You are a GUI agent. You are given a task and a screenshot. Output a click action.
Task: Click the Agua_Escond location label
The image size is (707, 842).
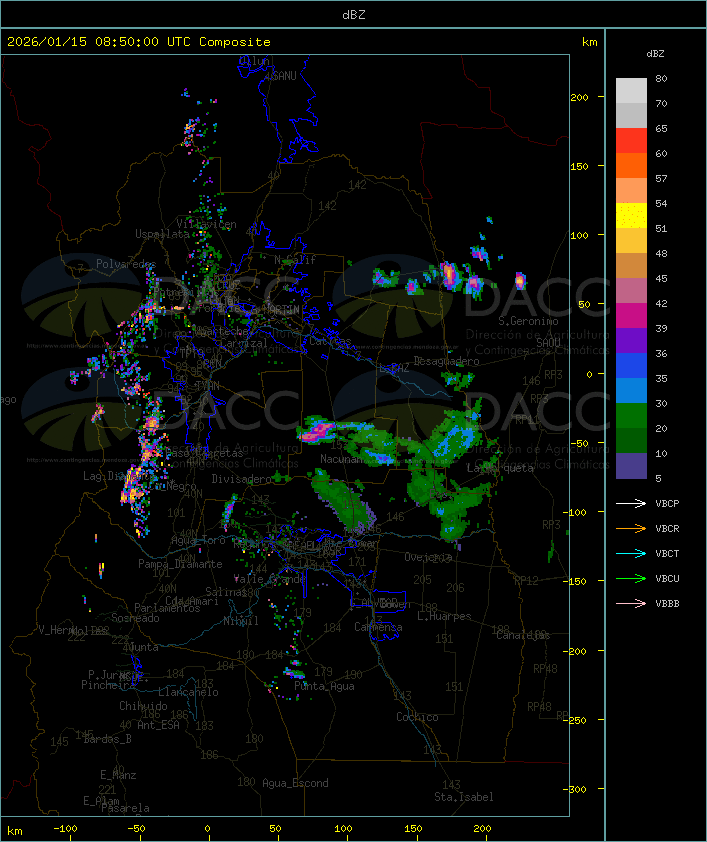[295, 783]
